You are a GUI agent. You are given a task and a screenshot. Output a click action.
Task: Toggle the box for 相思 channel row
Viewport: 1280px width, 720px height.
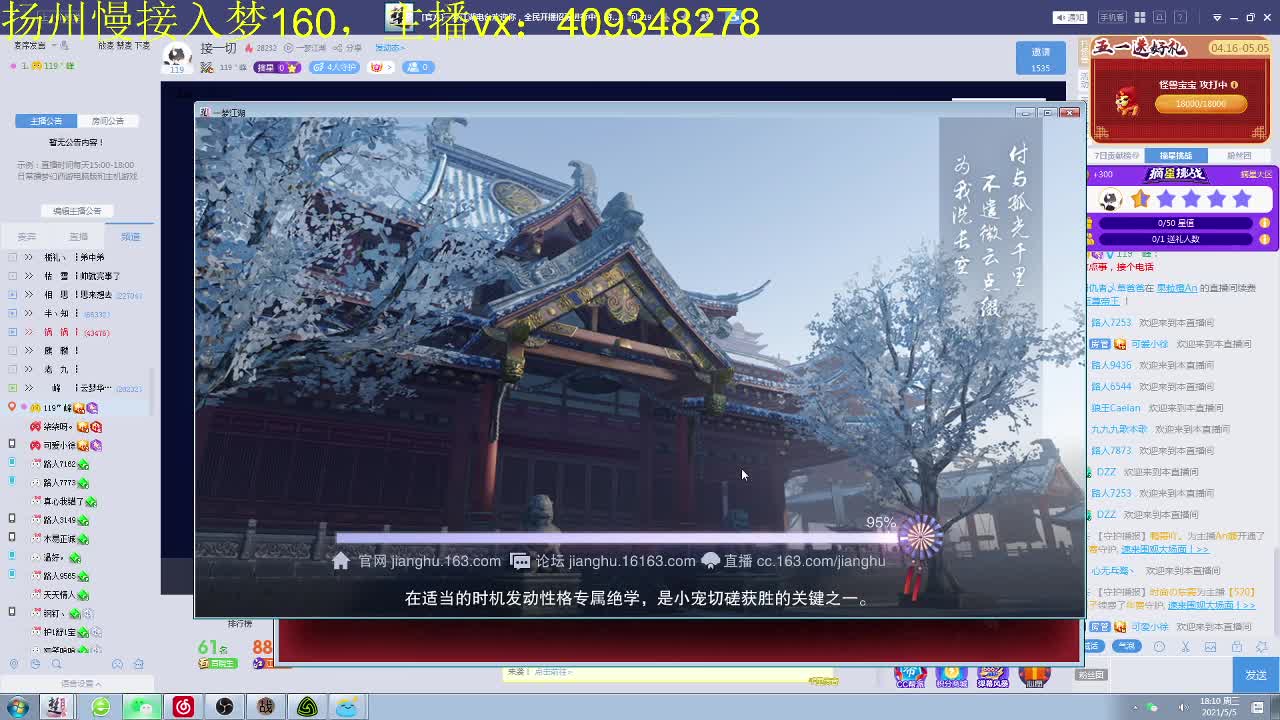(12, 295)
